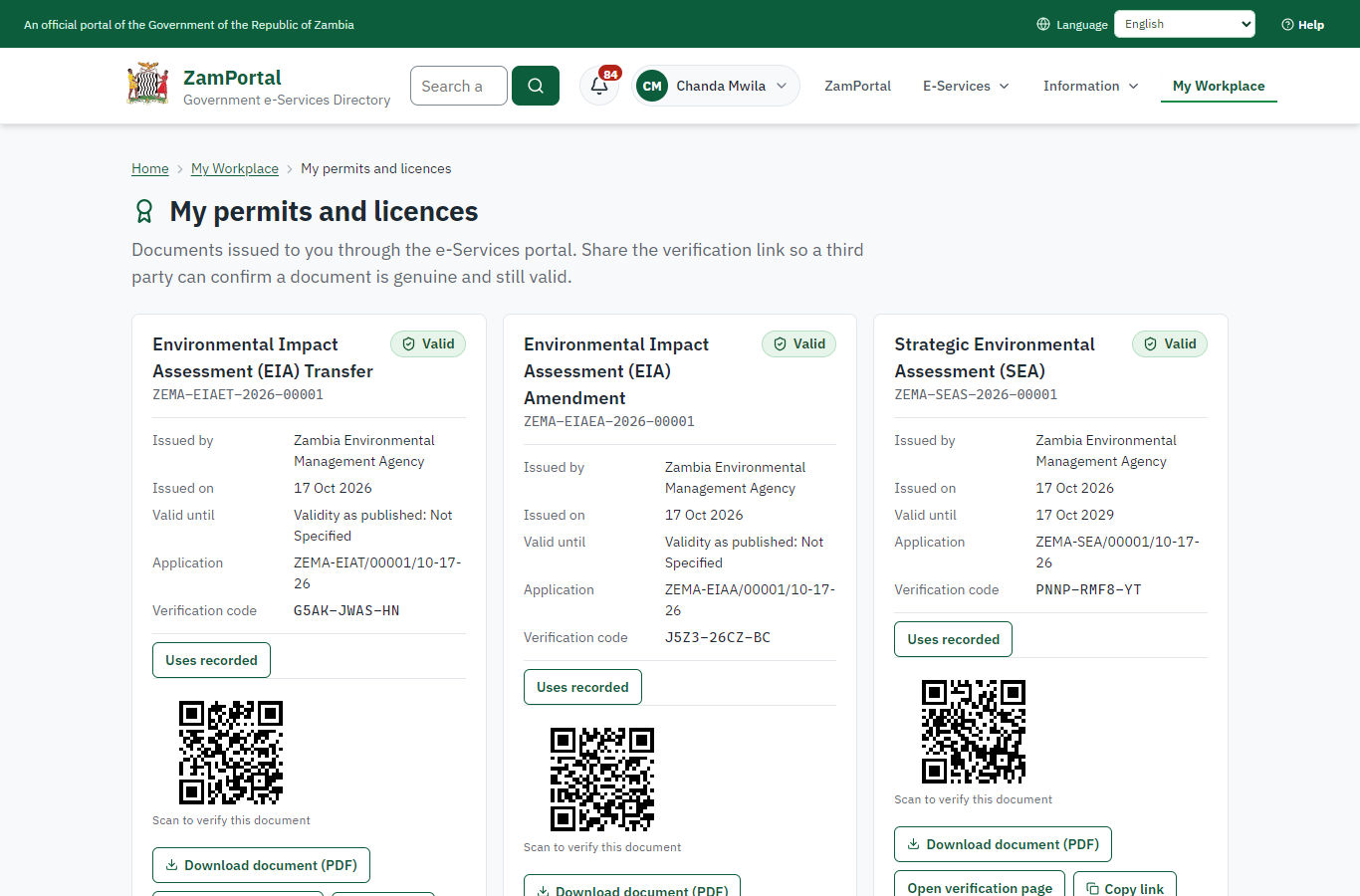This screenshot has width=1360, height=896.
Task: Click the EIA Amendment QR code
Action: (602, 780)
